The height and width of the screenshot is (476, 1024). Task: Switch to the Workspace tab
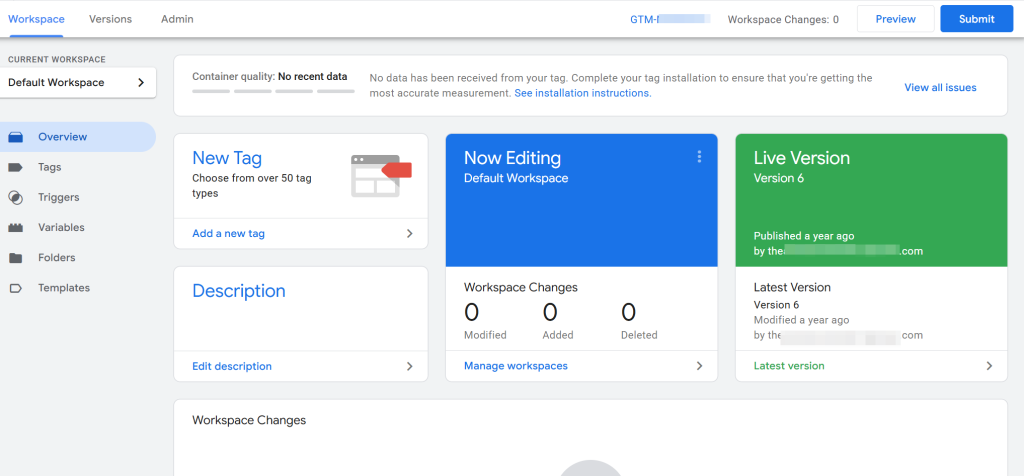coord(37,19)
